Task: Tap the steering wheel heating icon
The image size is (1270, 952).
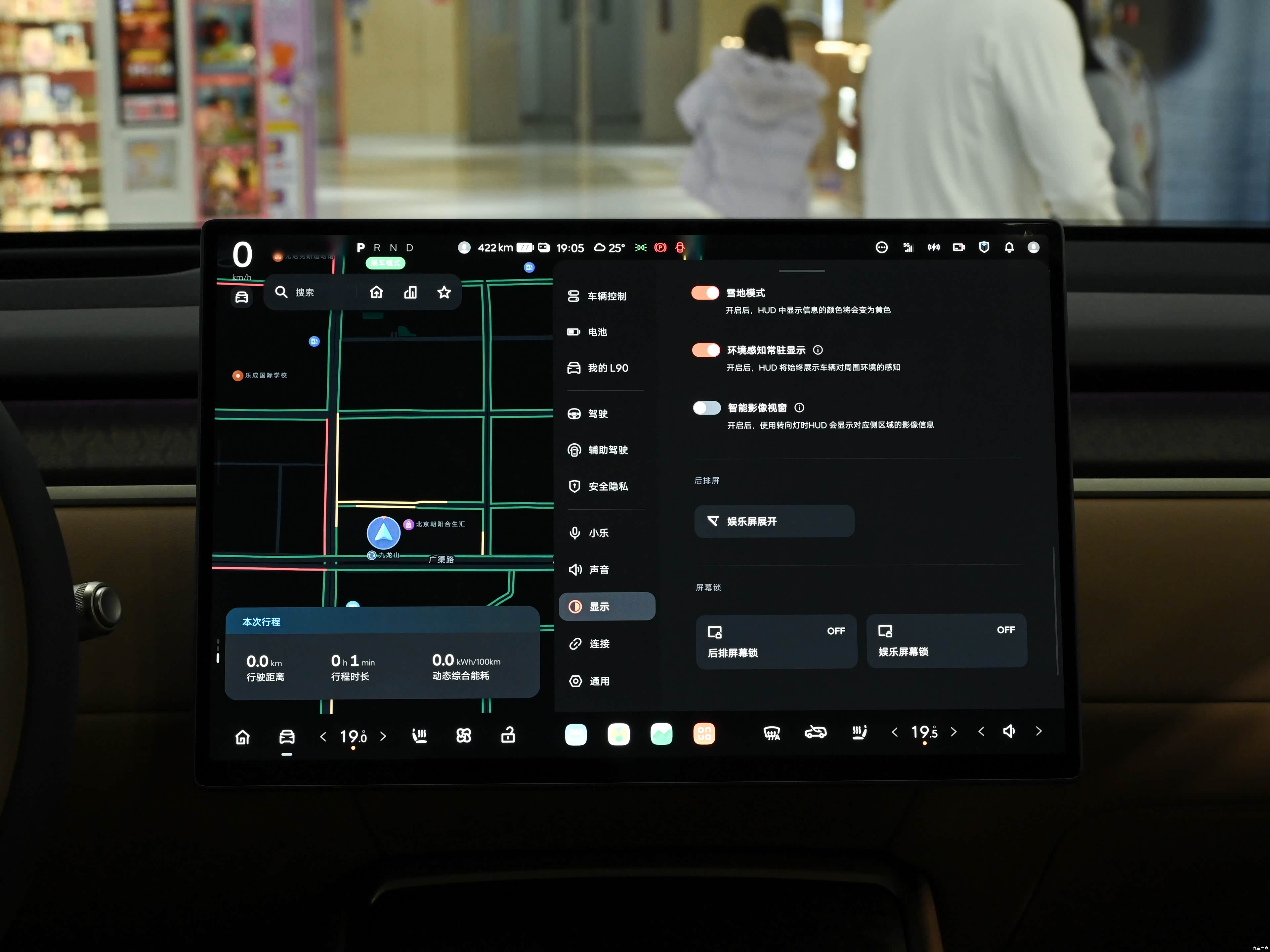Action: click(x=420, y=736)
